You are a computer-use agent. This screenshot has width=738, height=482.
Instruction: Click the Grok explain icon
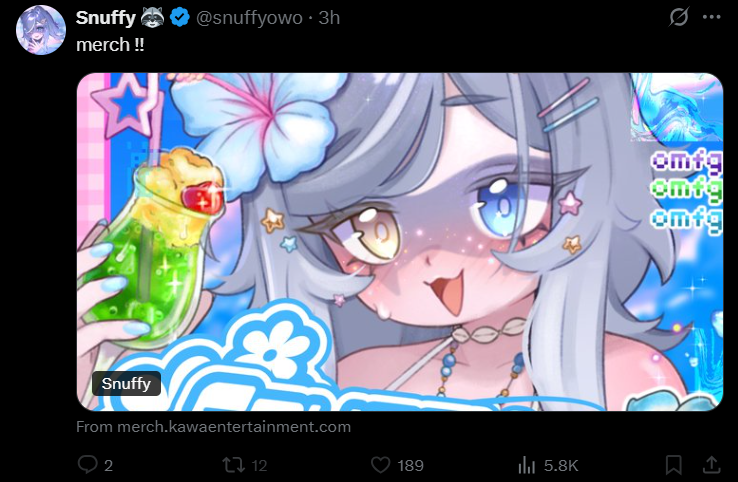click(x=679, y=17)
